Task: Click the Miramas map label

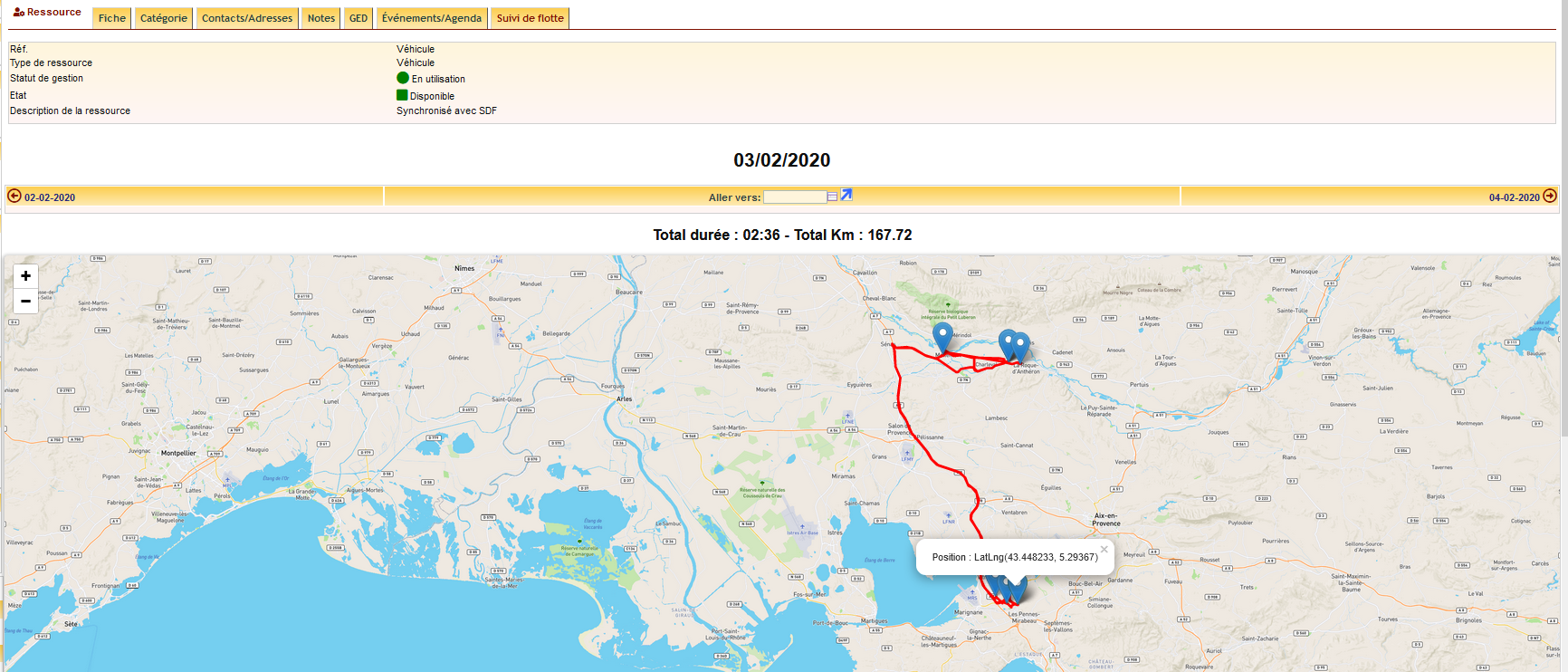Action: tap(843, 476)
